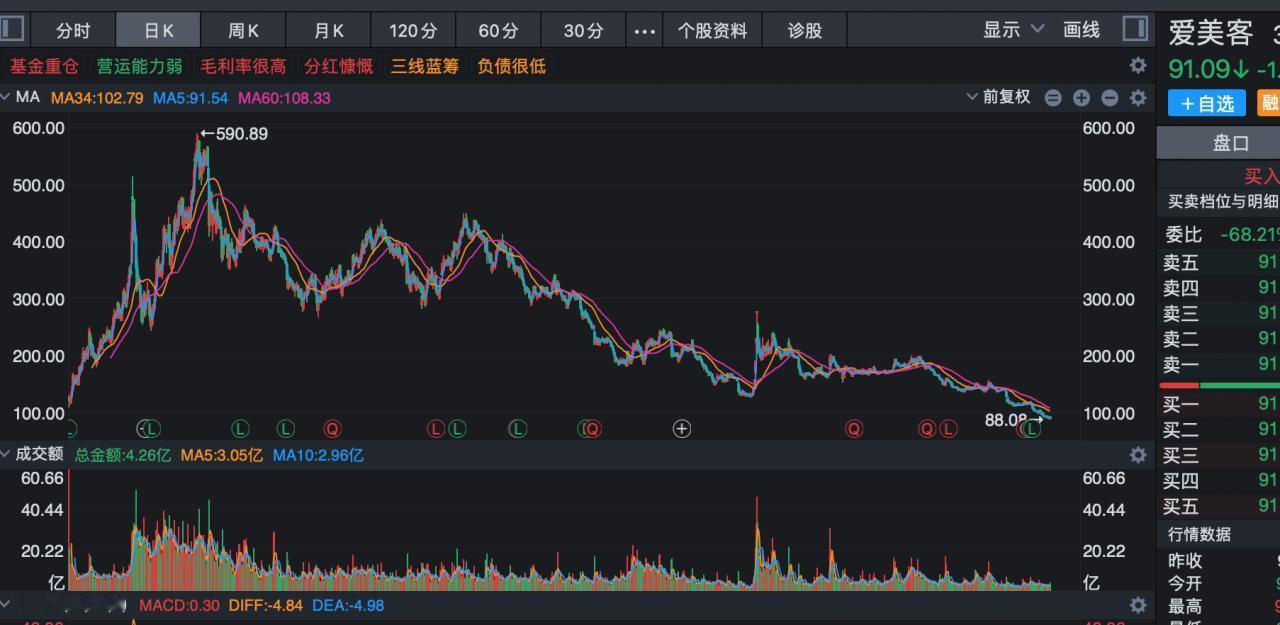The height and width of the screenshot is (625, 1280).
Task: Collapse the 成交额 volume panel chevron
Action: [x=6, y=454]
